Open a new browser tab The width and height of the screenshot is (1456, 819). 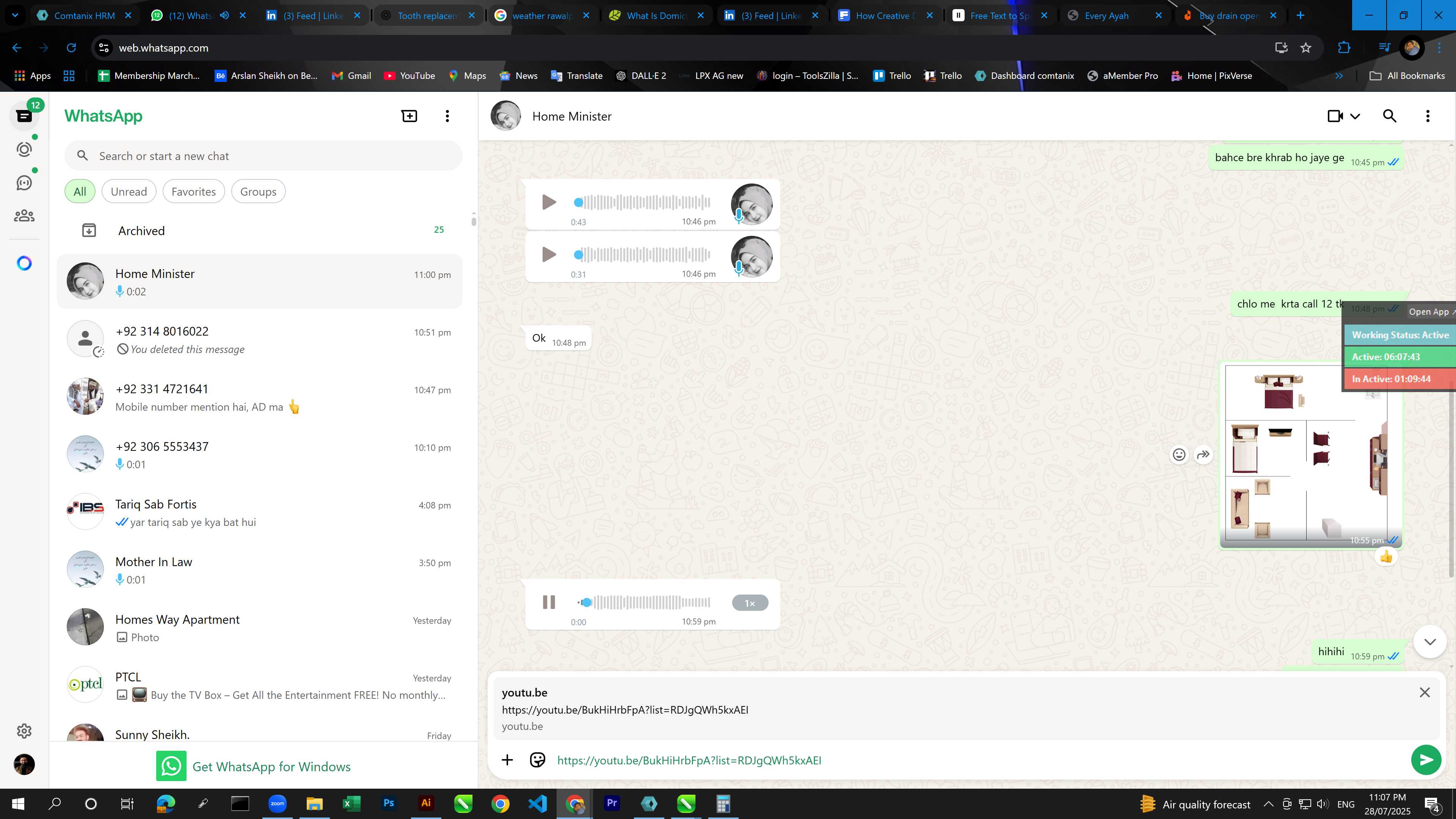(x=1301, y=15)
